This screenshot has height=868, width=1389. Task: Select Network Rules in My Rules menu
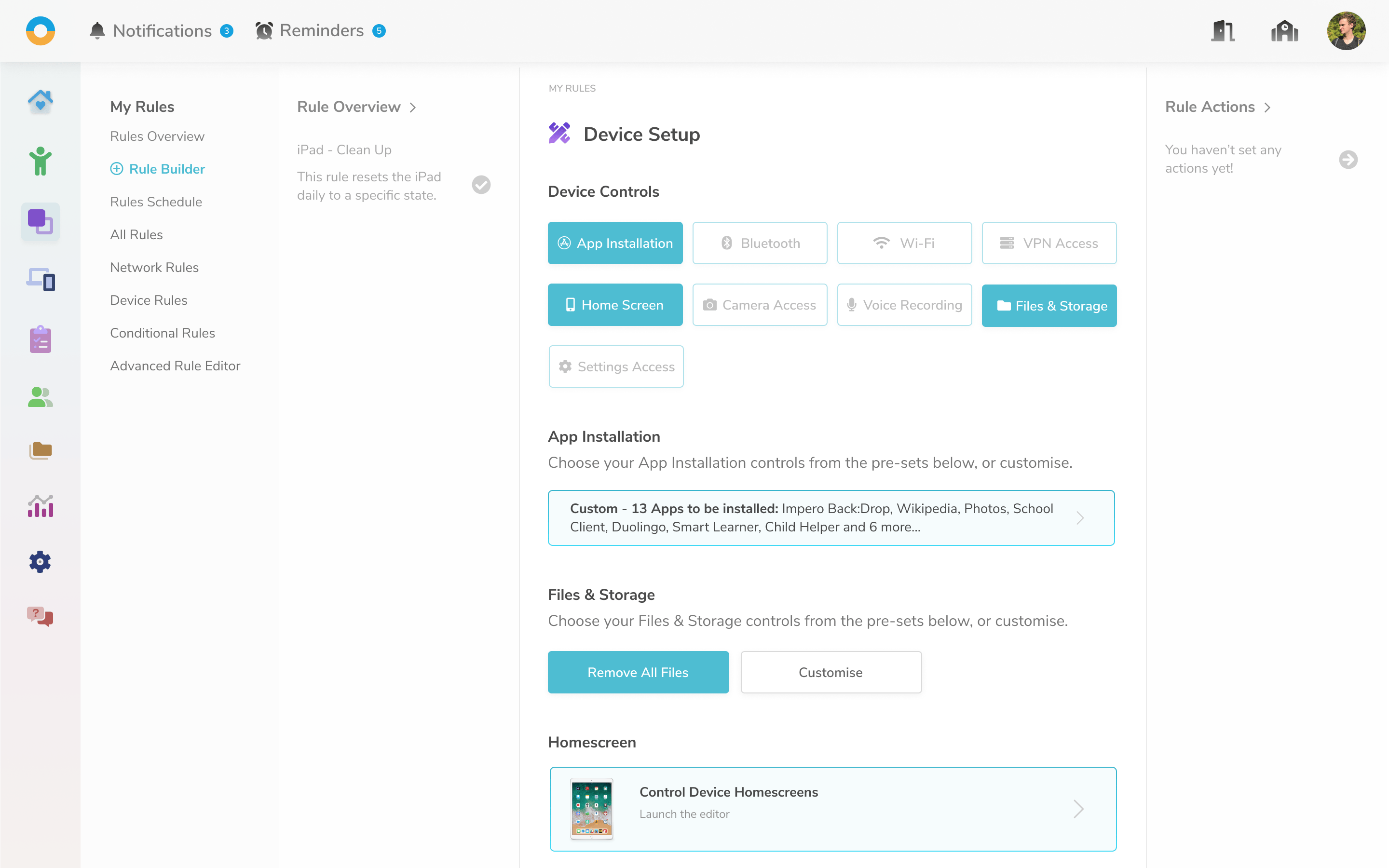(154, 267)
